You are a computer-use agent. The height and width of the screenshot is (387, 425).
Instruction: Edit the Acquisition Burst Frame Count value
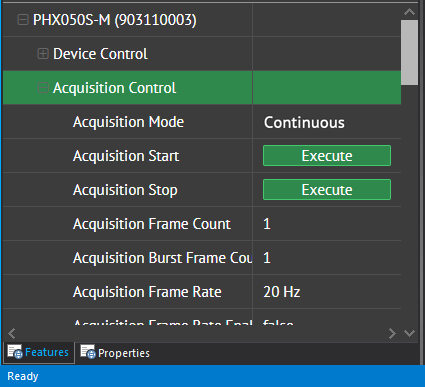pos(327,258)
